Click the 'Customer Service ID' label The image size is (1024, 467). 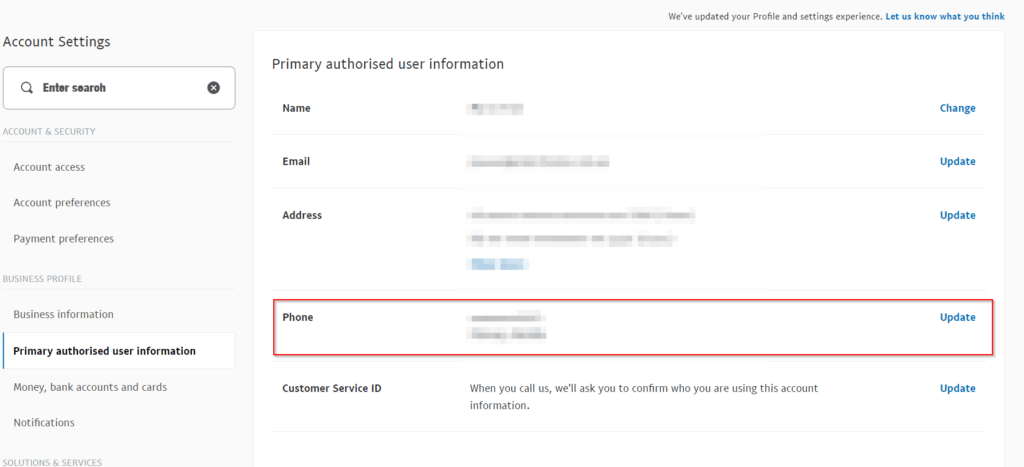click(x=332, y=388)
